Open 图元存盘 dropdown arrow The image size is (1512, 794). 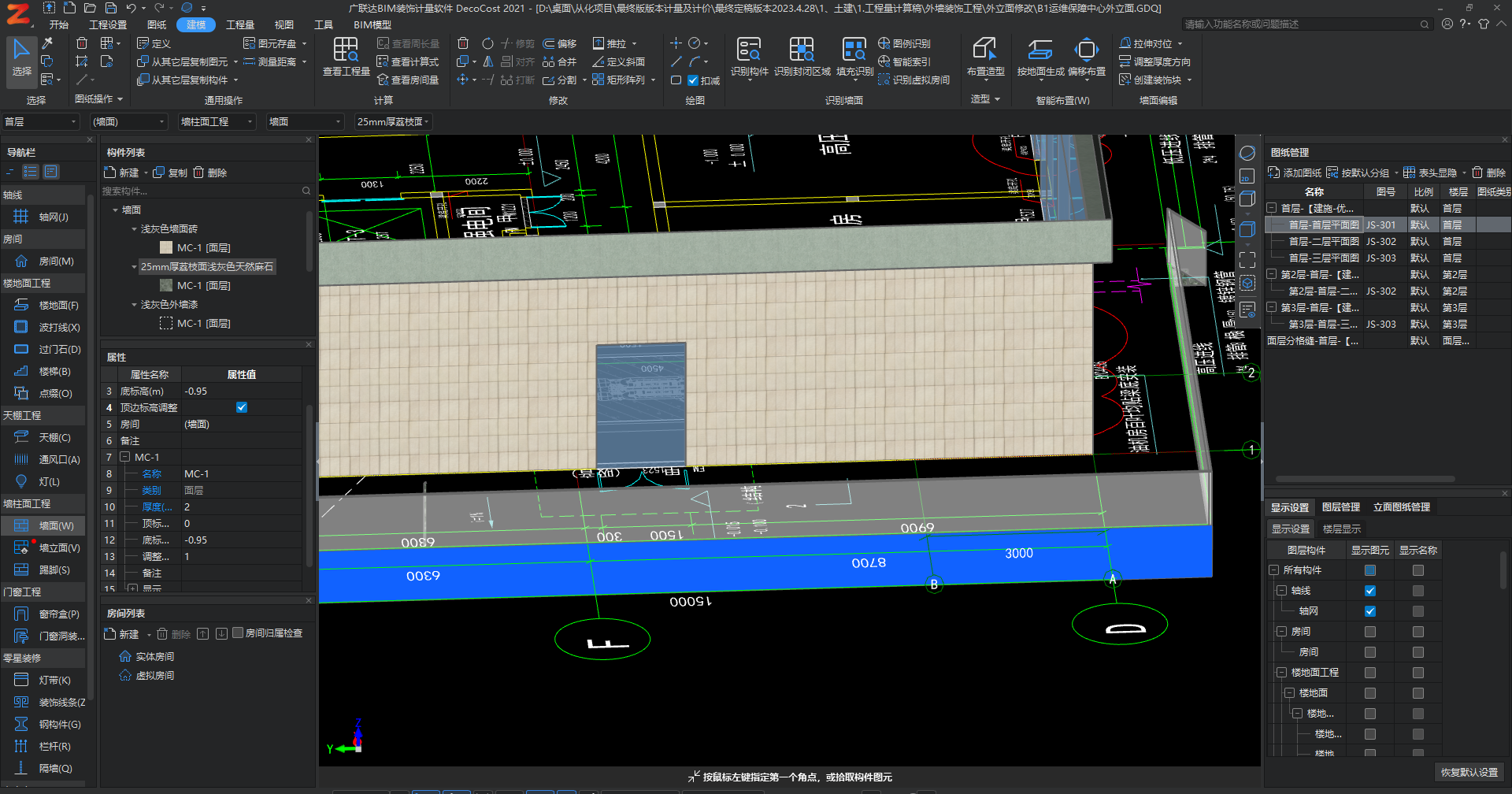pyautogui.click(x=304, y=43)
